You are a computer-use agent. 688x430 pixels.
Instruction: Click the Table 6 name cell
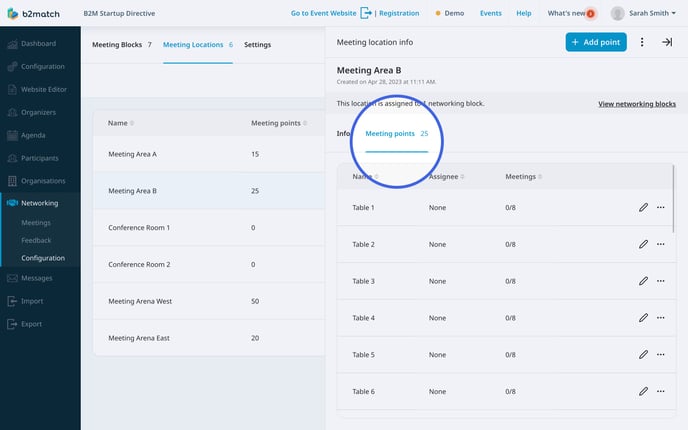363,391
